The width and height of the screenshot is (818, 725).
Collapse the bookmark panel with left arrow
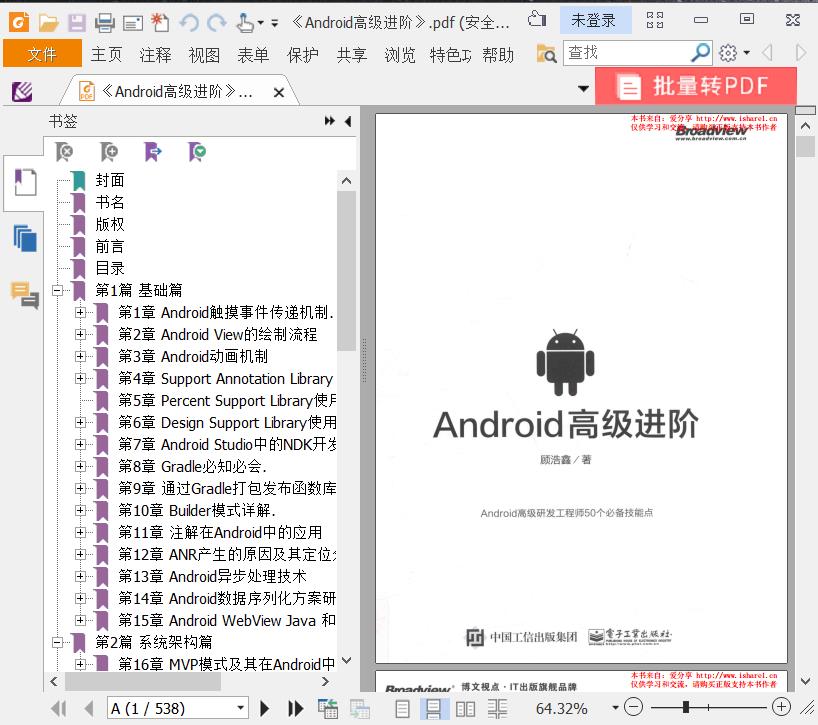click(x=348, y=122)
